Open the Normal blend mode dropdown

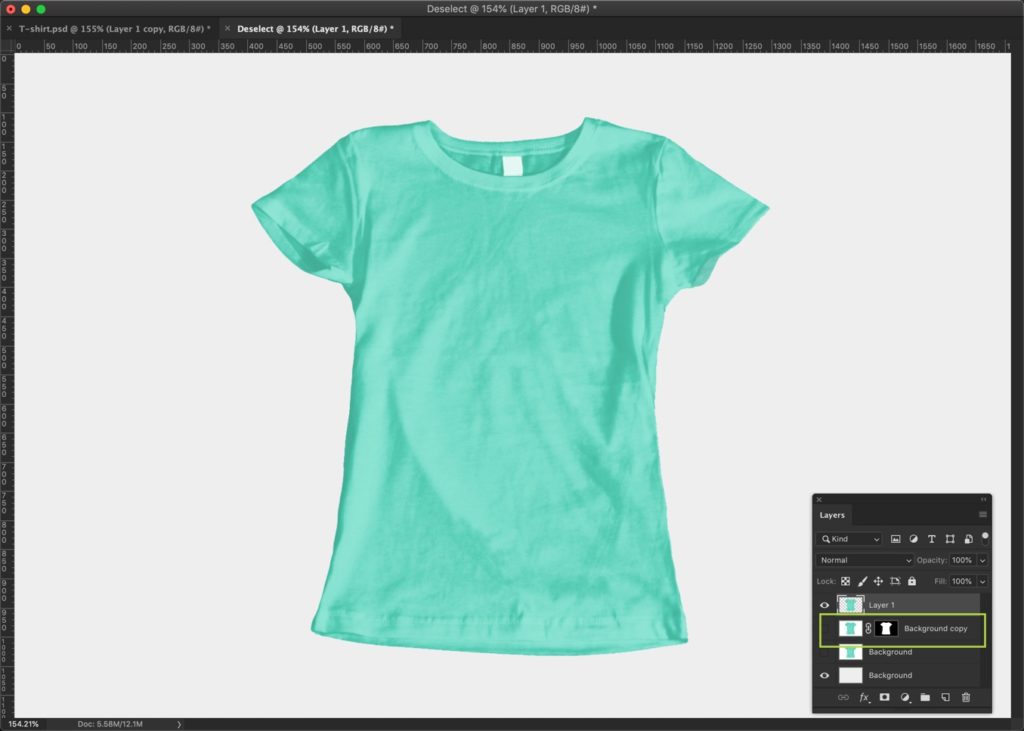coord(864,560)
